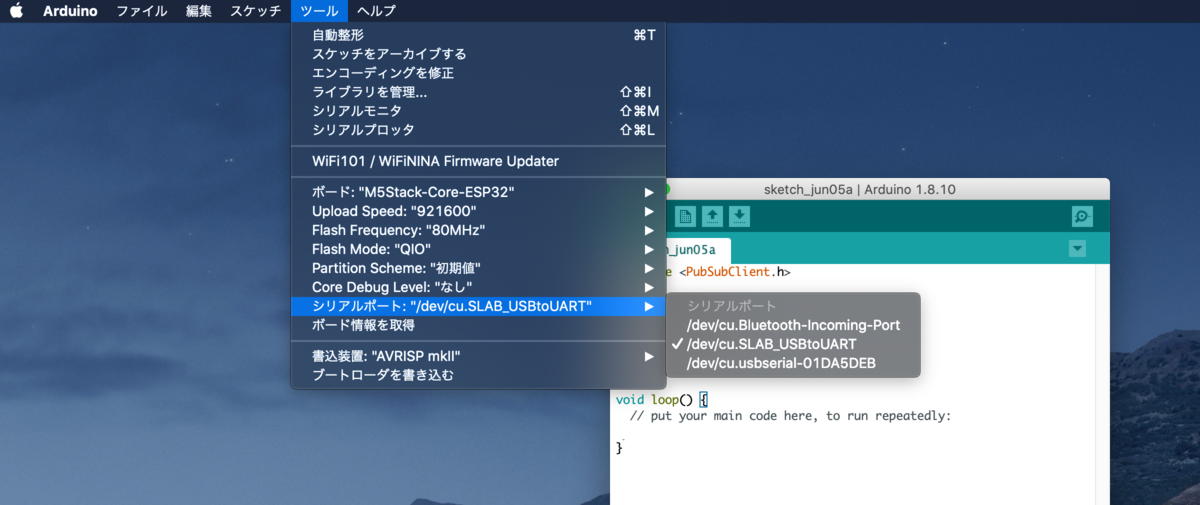Launch WiFi101 / WiFiNINA Firmware Updater
The width and height of the screenshot is (1200, 505).
(x=478, y=161)
